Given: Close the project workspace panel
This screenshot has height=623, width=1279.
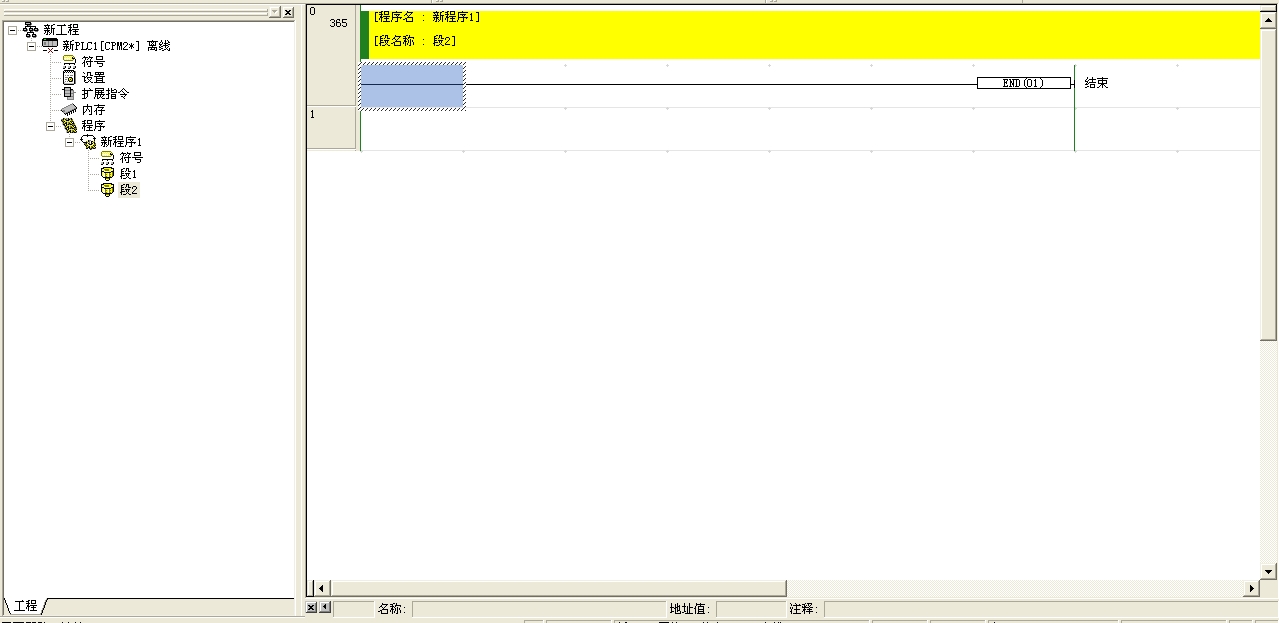Looking at the screenshot, I should tap(288, 12).
